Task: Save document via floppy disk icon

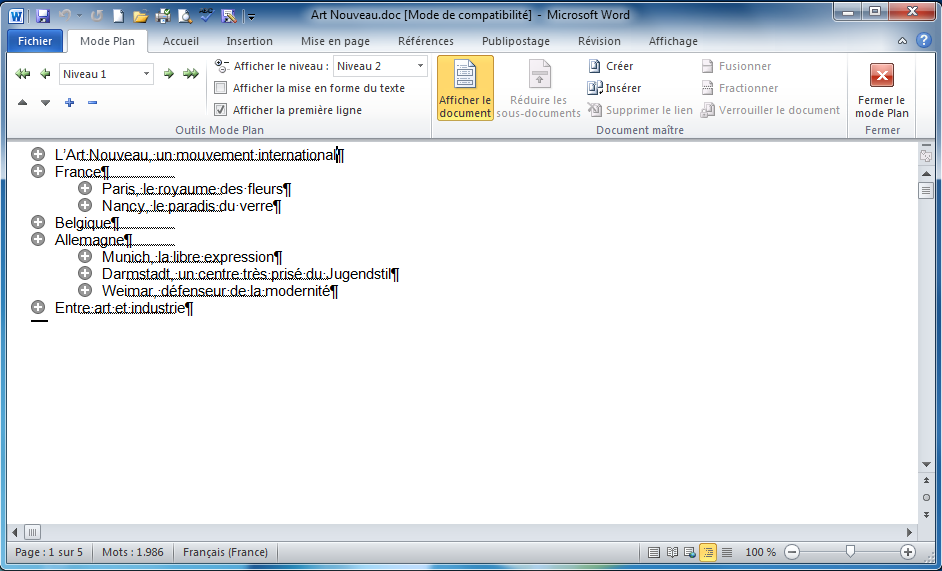Action: point(43,16)
